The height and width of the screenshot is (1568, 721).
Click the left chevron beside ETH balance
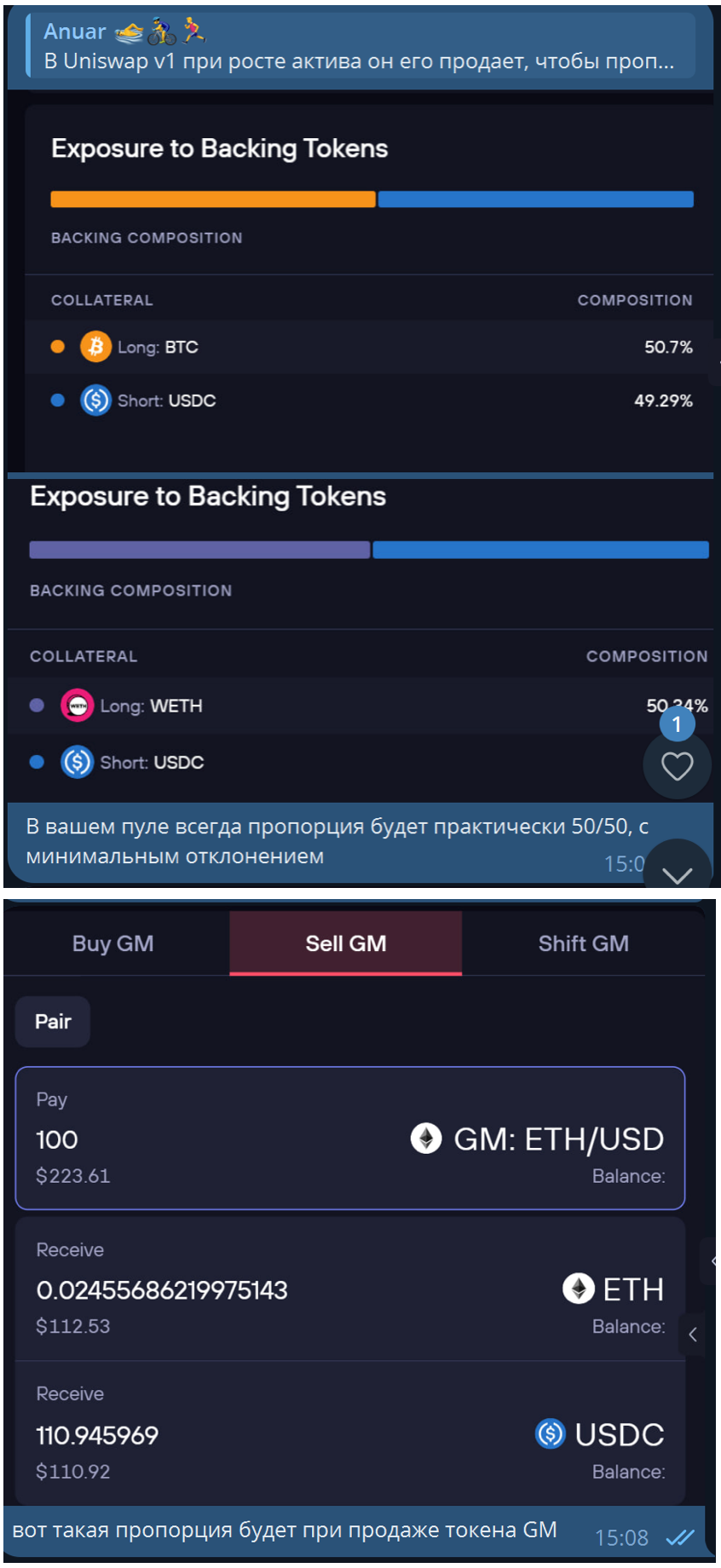pyautogui.click(x=693, y=1335)
